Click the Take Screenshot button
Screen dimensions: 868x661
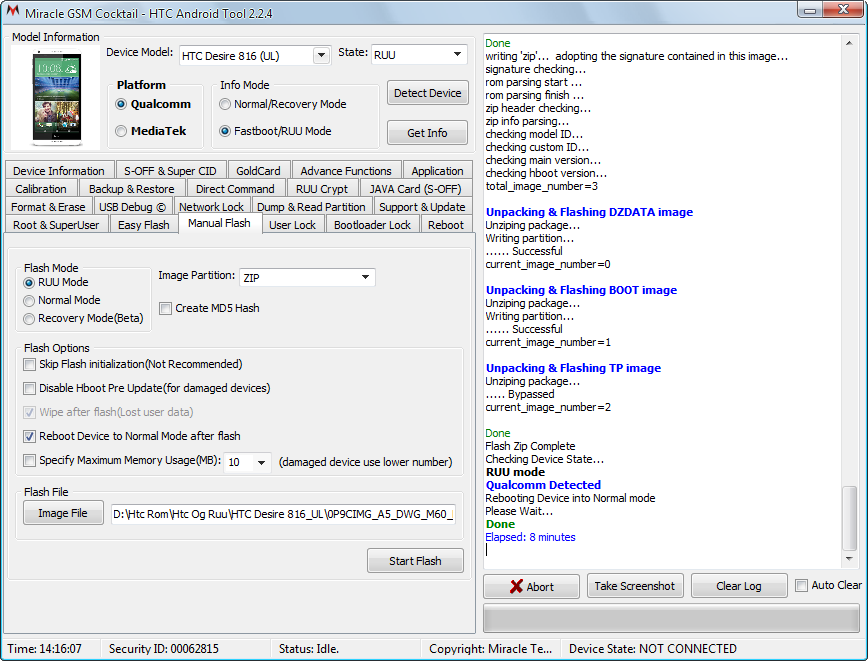click(x=635, y=586)
